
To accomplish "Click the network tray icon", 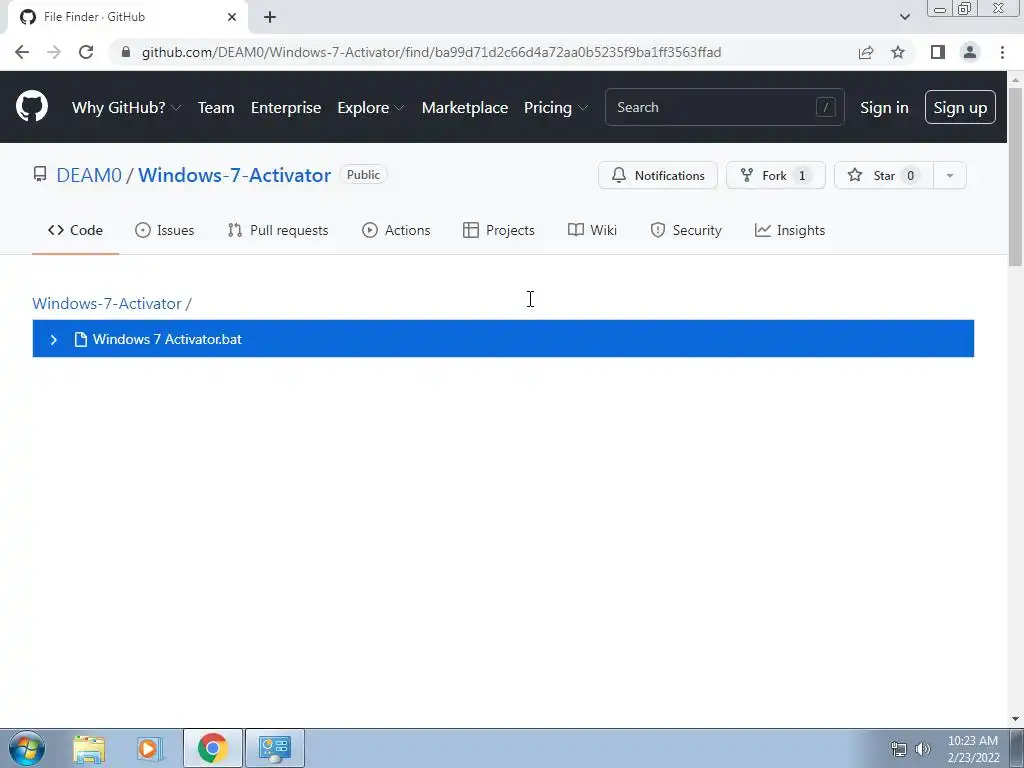I will (899, 749).
